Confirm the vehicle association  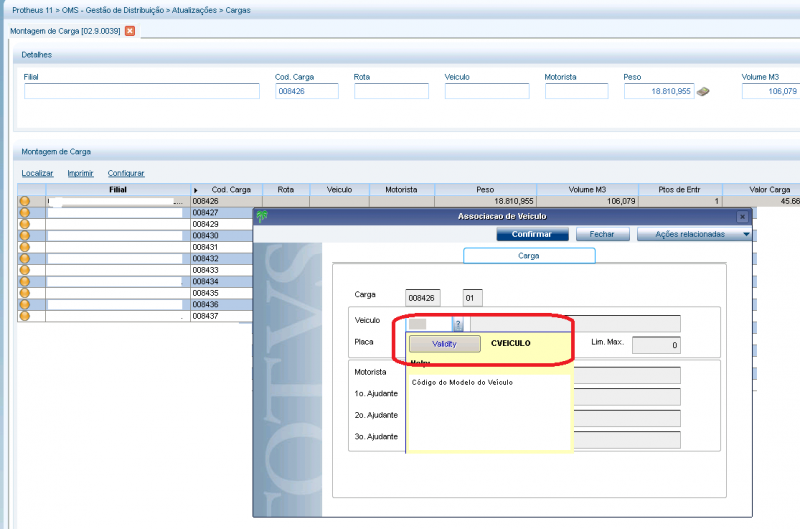coord(532,234)
